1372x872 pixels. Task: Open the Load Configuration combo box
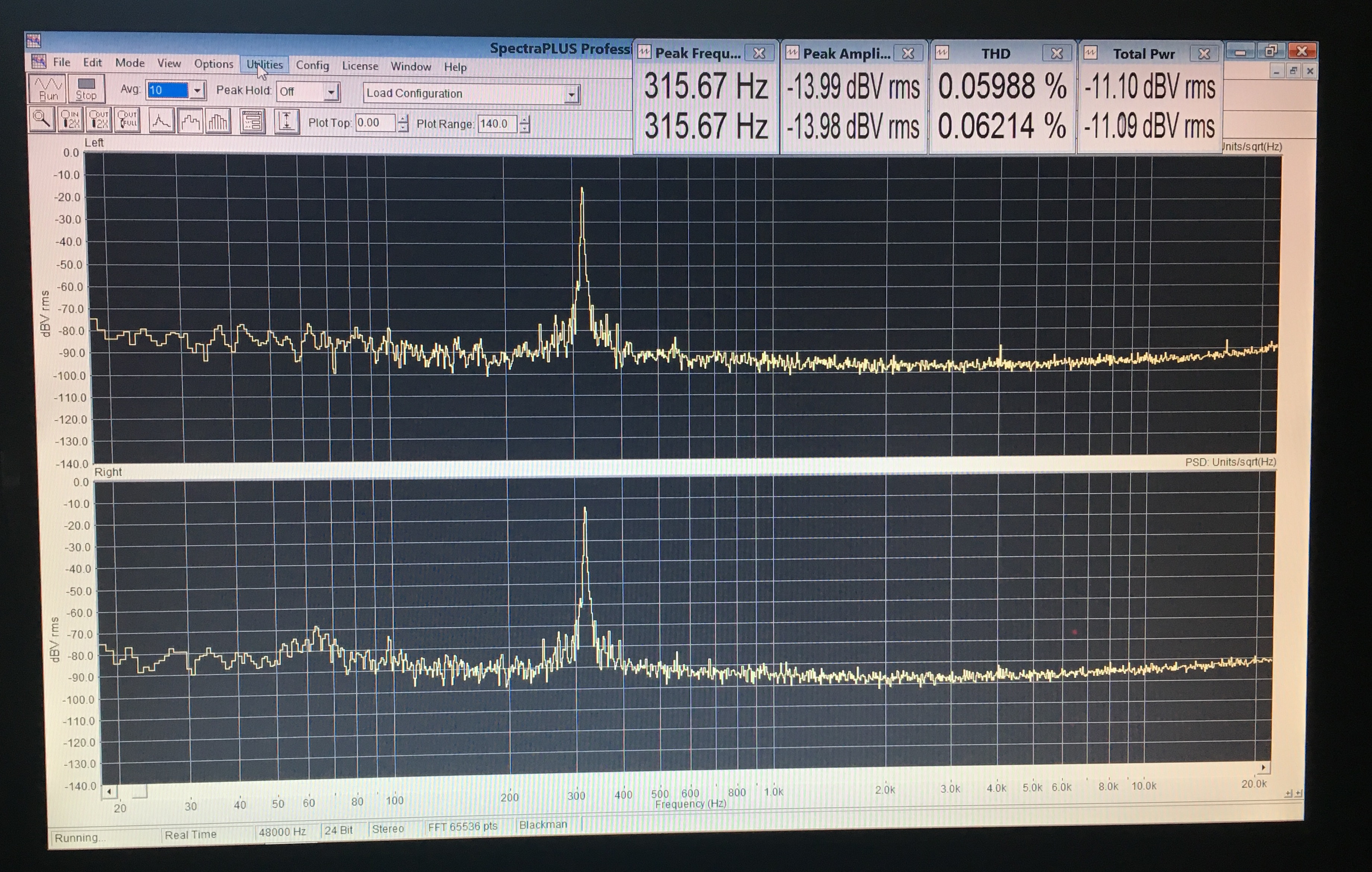(x=571, y=95)
